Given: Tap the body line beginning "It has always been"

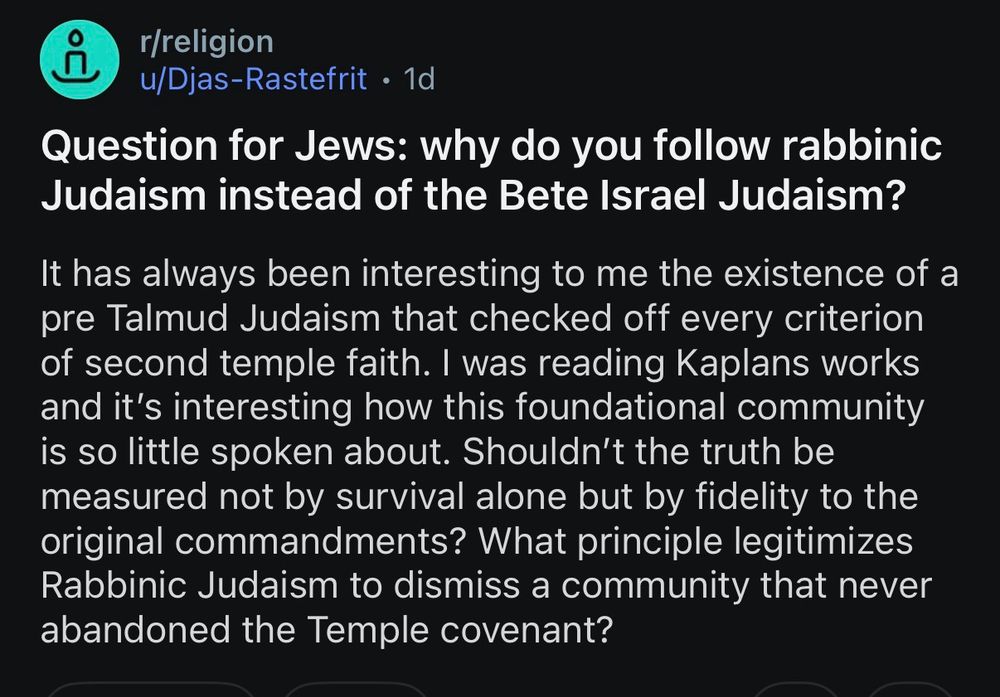Looking at the screenshot, I should (x=498, y=274).
